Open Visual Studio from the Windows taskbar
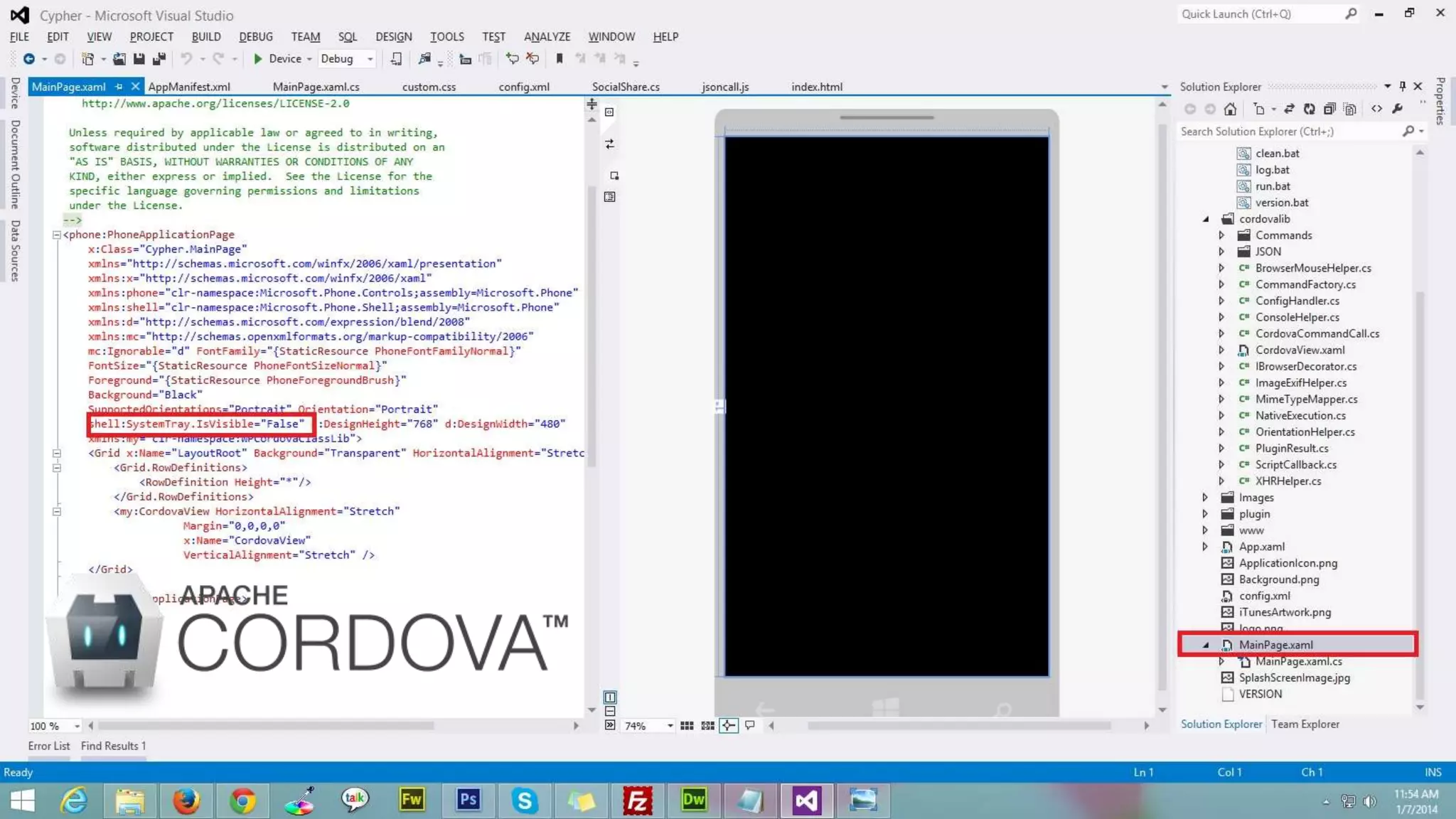The width and height of the screenshot is (1456, 819). point(807,801)
